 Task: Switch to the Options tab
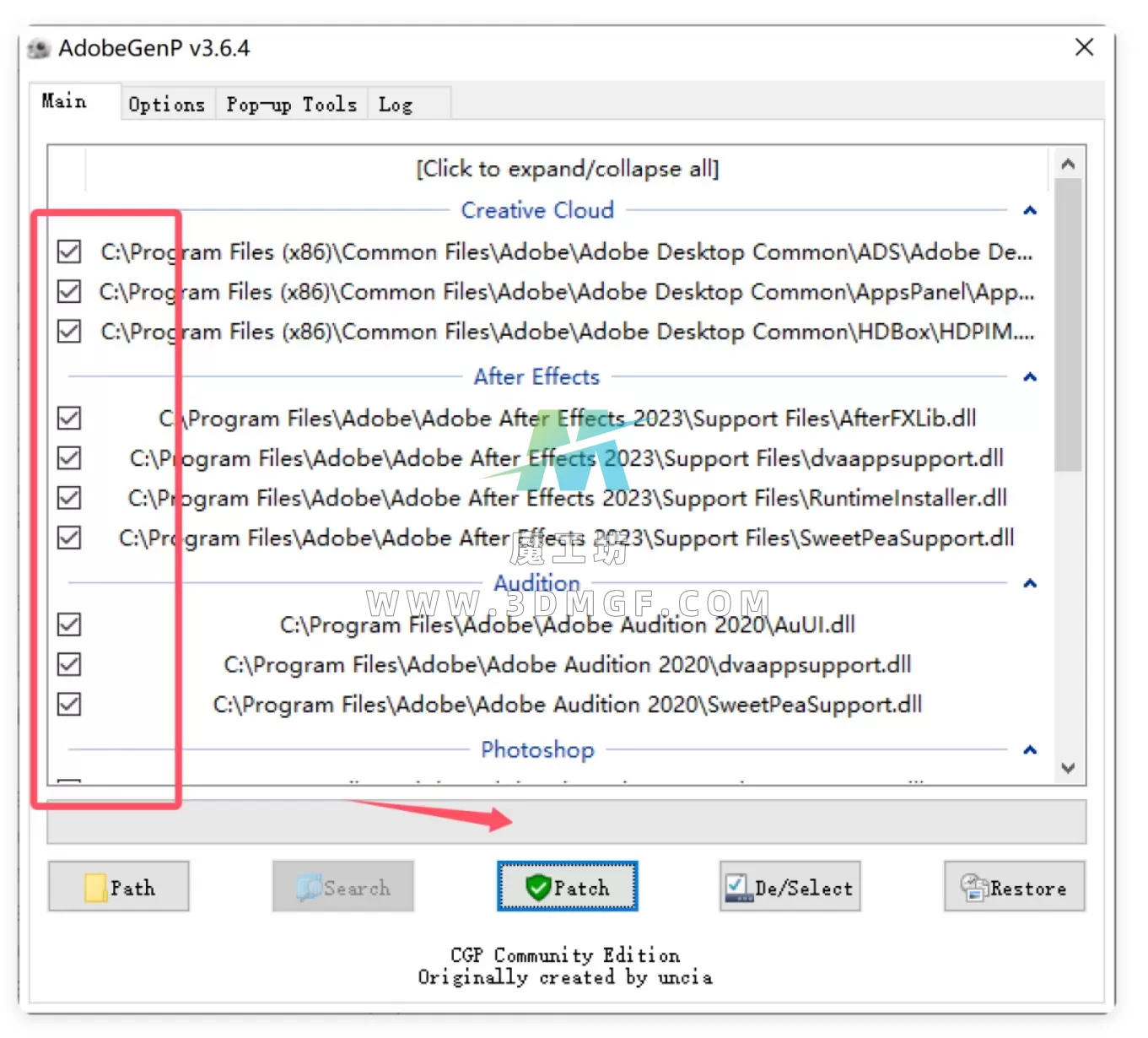pos(166,105)
